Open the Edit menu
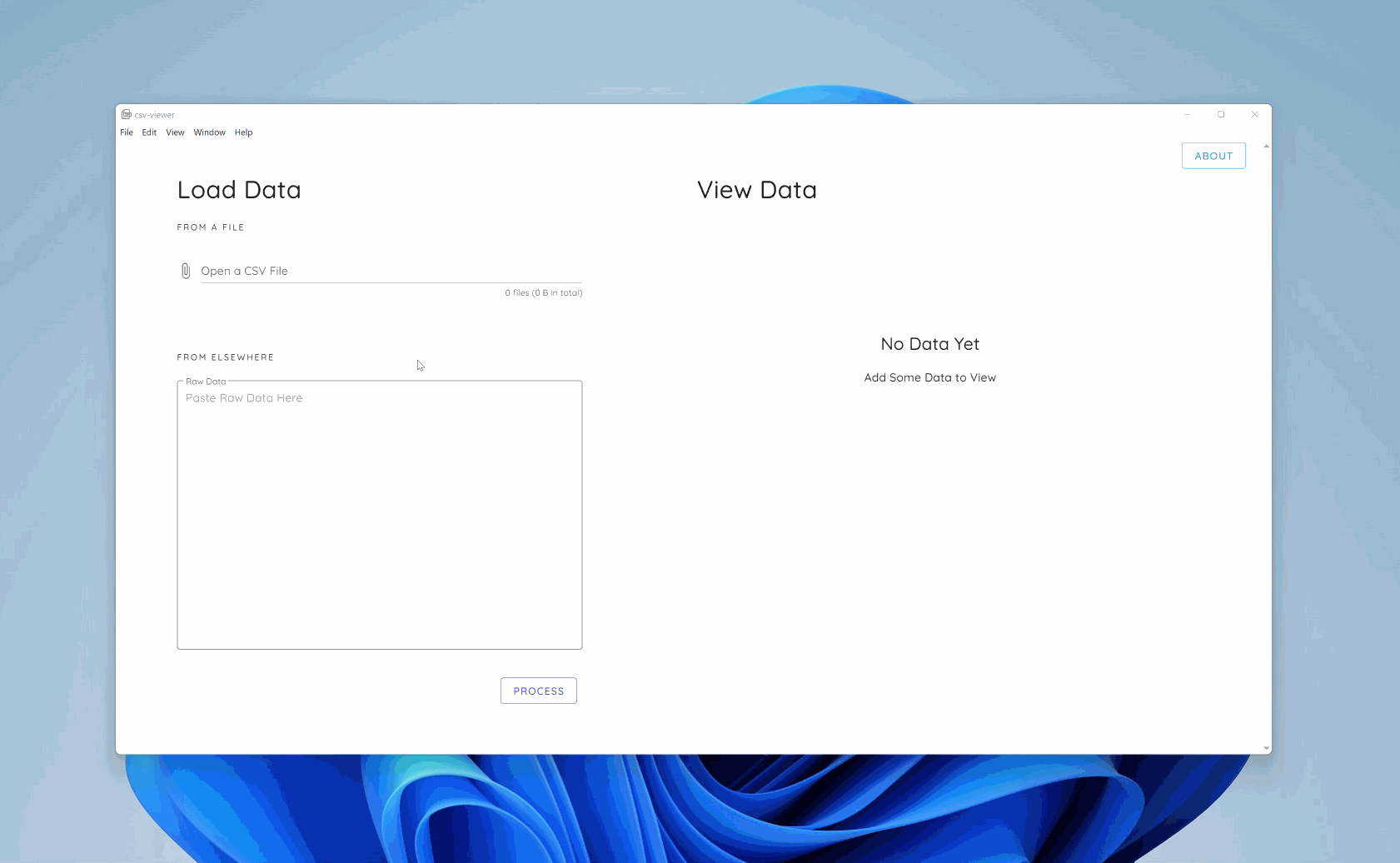Screen dimensions: 1400x863 point(149,132)
